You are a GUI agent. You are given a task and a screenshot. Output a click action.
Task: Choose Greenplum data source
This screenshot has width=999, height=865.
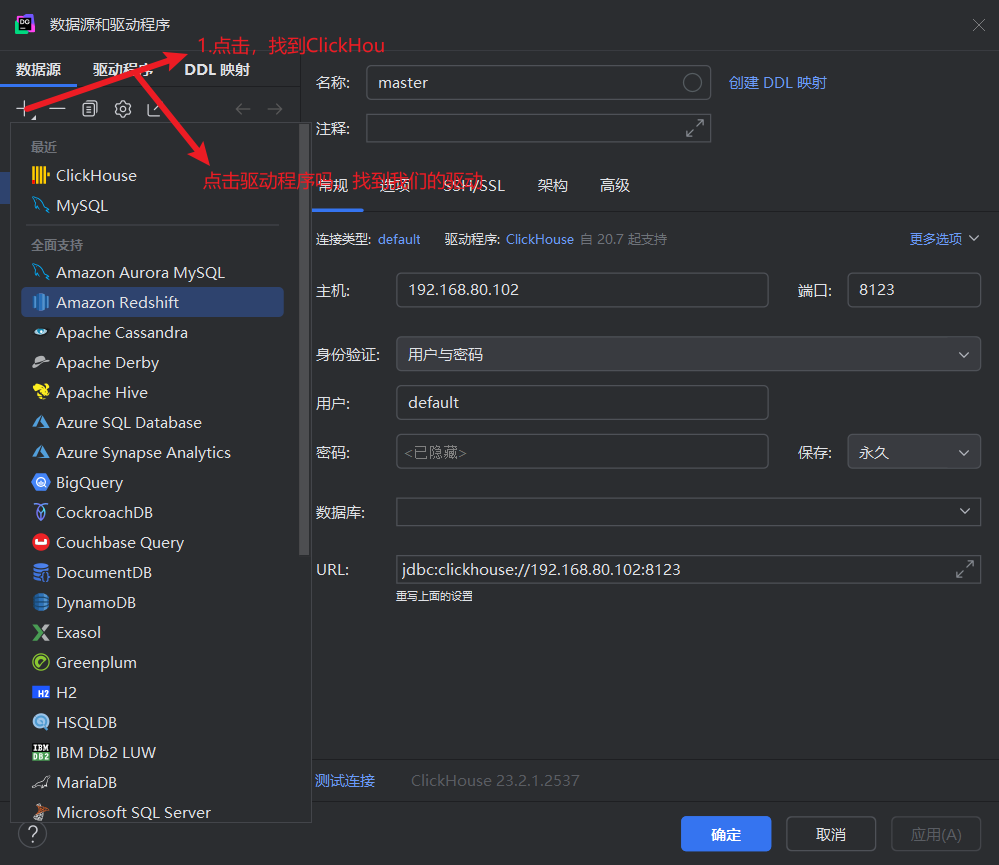point(152,662)
